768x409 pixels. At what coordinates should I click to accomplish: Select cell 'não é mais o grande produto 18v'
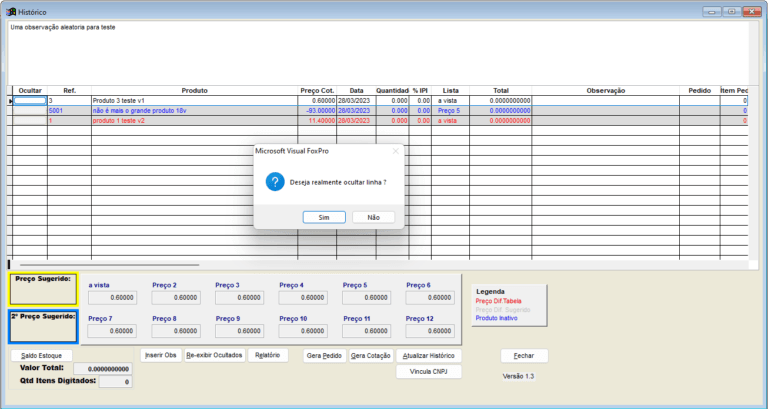pyautogui.click(x=194, y=111)
